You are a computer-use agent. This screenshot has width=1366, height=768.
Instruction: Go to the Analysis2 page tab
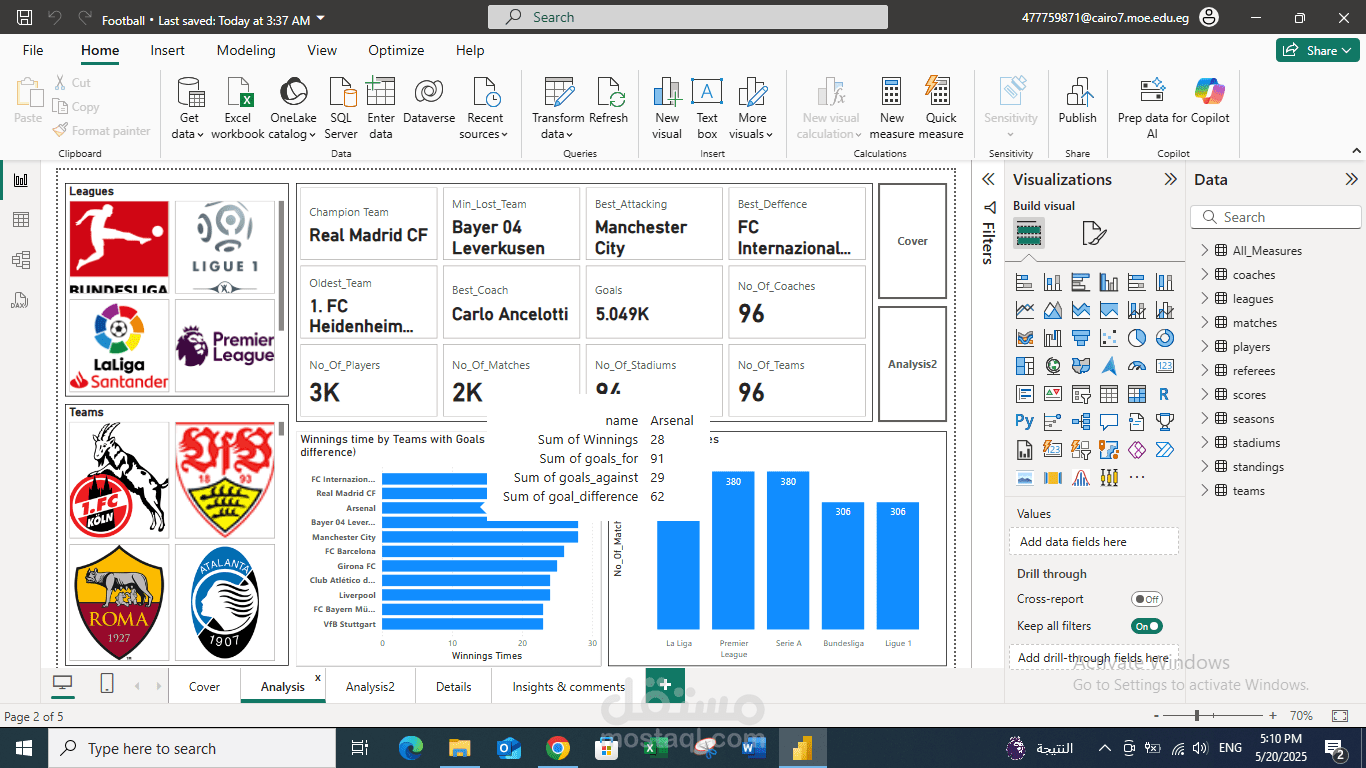pyautogui.click(x=370, y=686)
